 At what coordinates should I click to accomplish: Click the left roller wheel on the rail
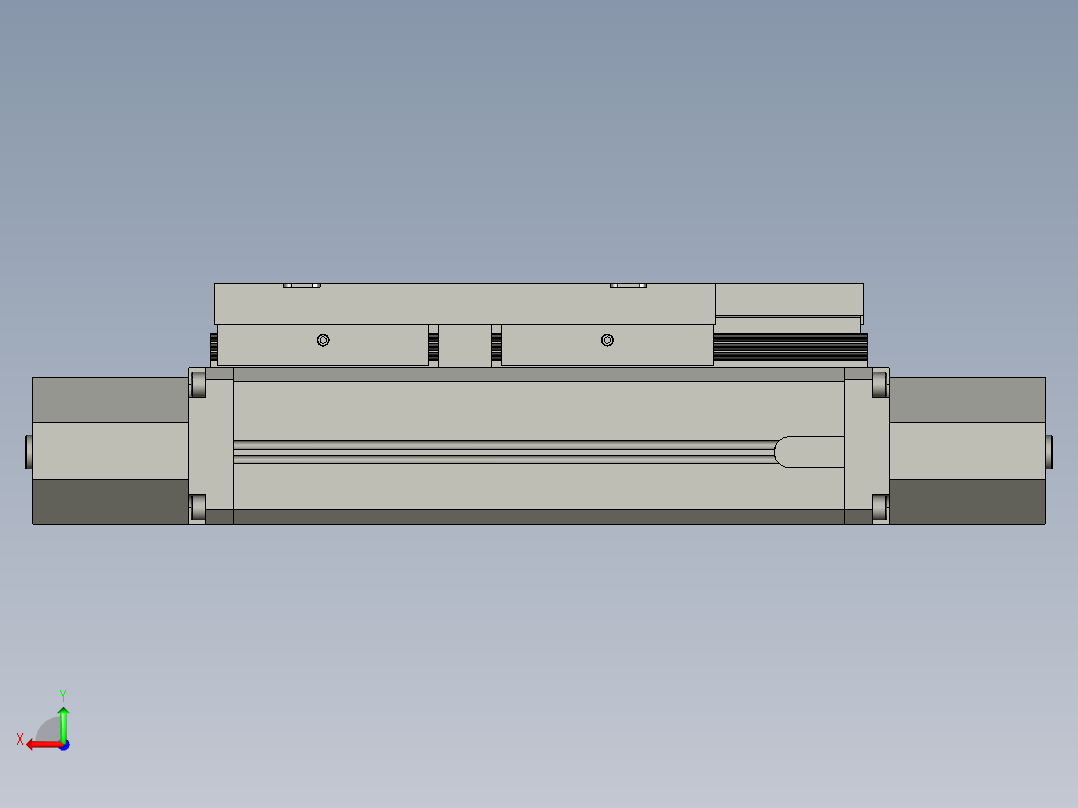coord(199,385)
